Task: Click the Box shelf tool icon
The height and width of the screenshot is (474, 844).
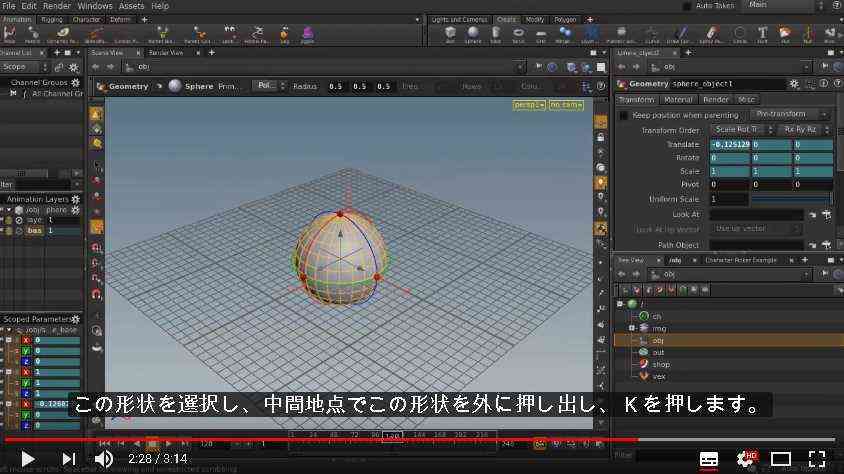Action: [450, 33]
